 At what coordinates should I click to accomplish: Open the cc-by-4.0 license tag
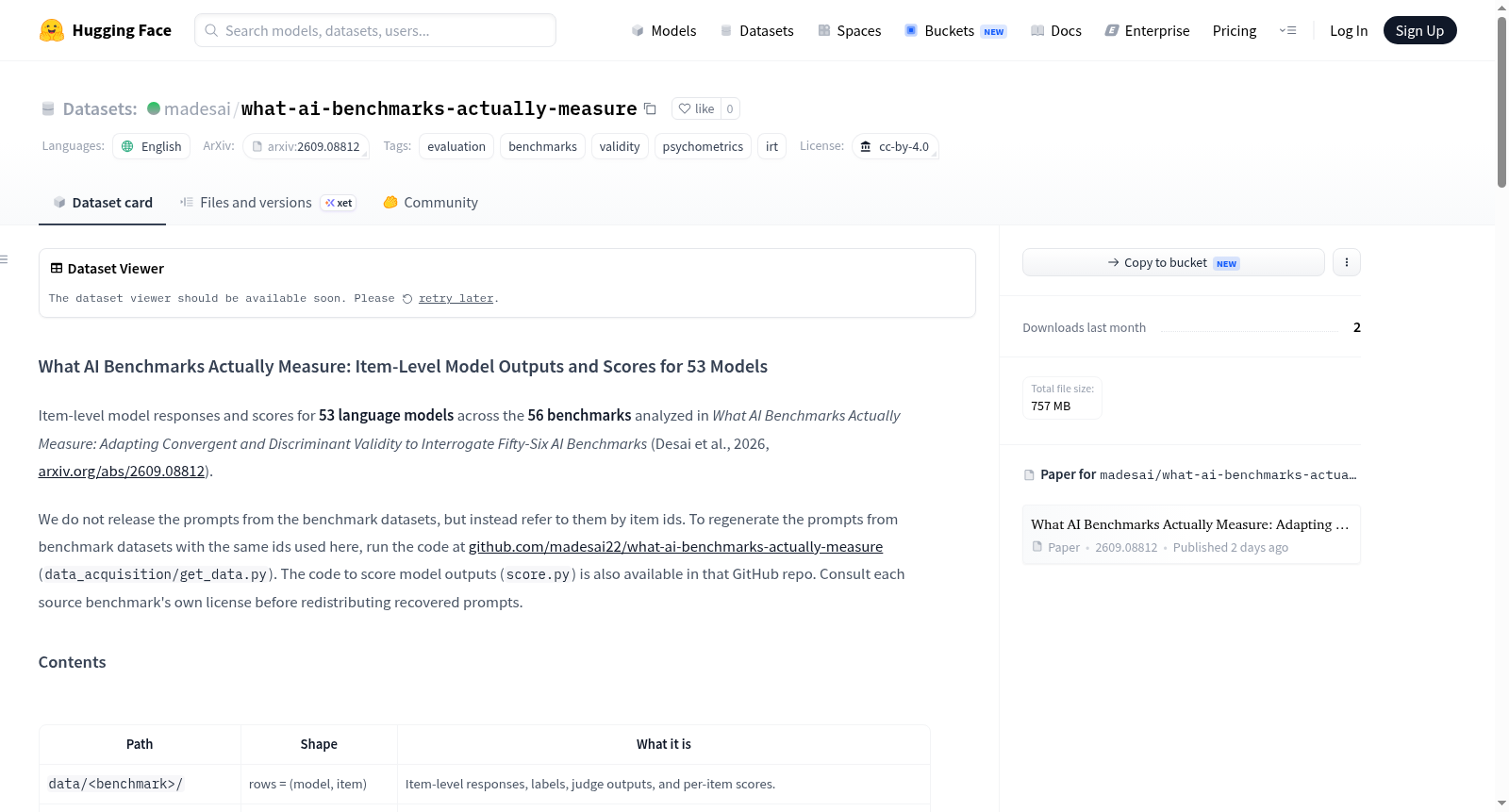[x=895, y=146]
